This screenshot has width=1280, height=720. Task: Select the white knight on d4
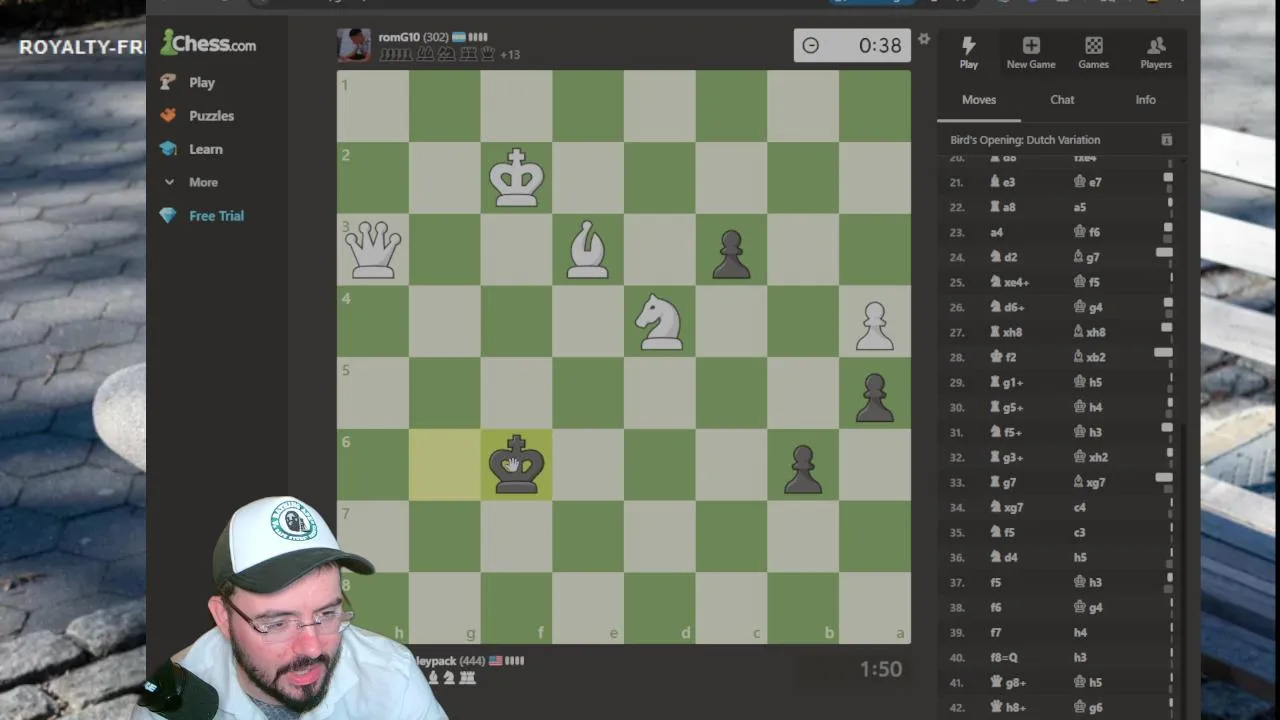click(660, 322)
